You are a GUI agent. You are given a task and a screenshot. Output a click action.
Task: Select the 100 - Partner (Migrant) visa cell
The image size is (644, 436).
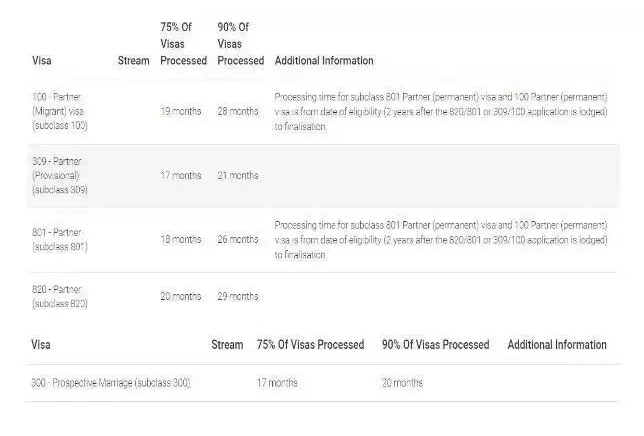coord(60,111)
